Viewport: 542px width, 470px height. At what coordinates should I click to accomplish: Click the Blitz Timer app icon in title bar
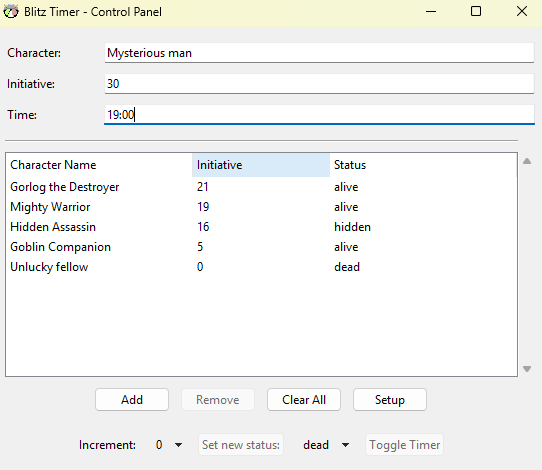tap(11, 11)
